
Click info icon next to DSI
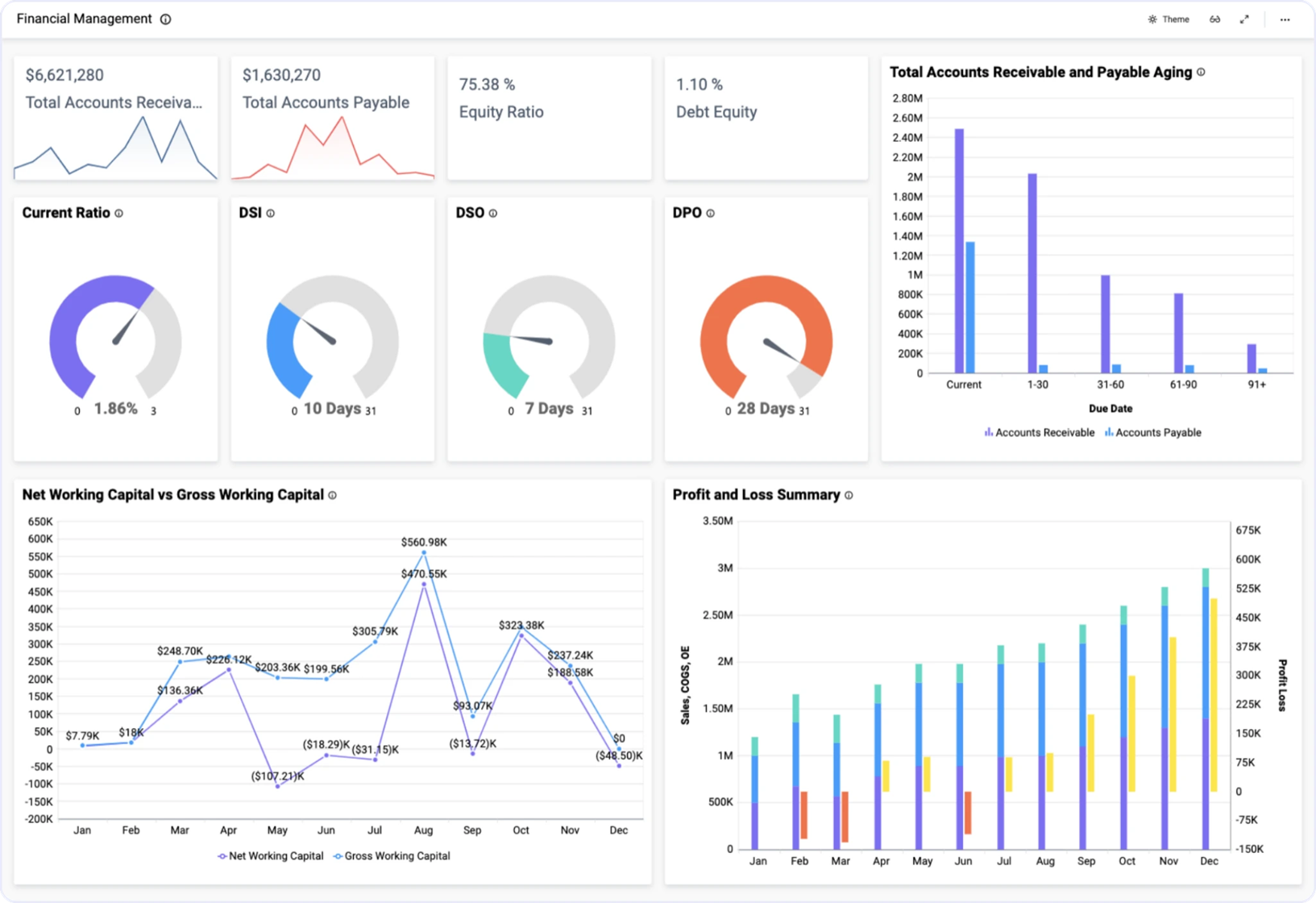271,214
